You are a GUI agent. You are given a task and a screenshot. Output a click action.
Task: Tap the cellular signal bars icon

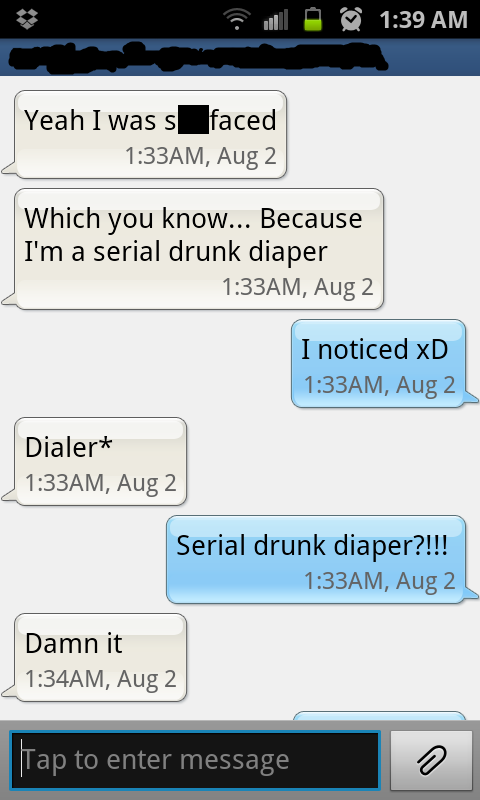(x=276, y=20)
